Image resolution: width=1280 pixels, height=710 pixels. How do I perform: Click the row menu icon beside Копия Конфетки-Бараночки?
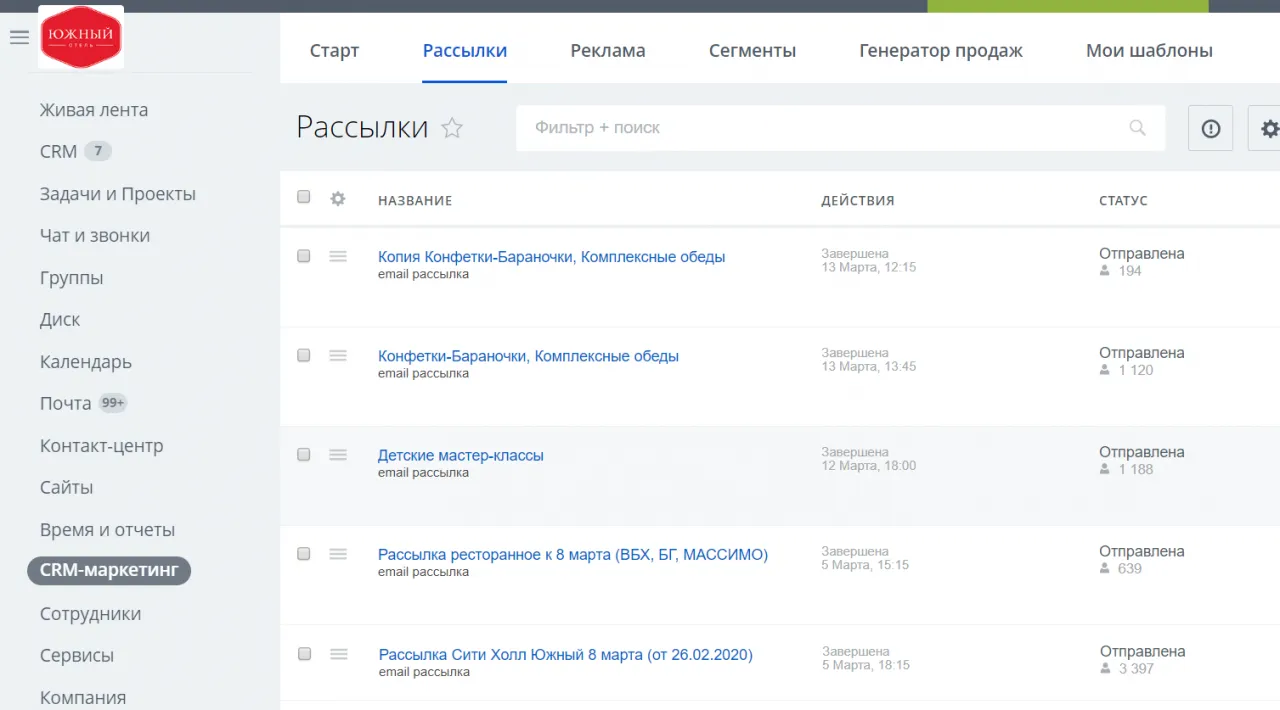click(337, 255)
